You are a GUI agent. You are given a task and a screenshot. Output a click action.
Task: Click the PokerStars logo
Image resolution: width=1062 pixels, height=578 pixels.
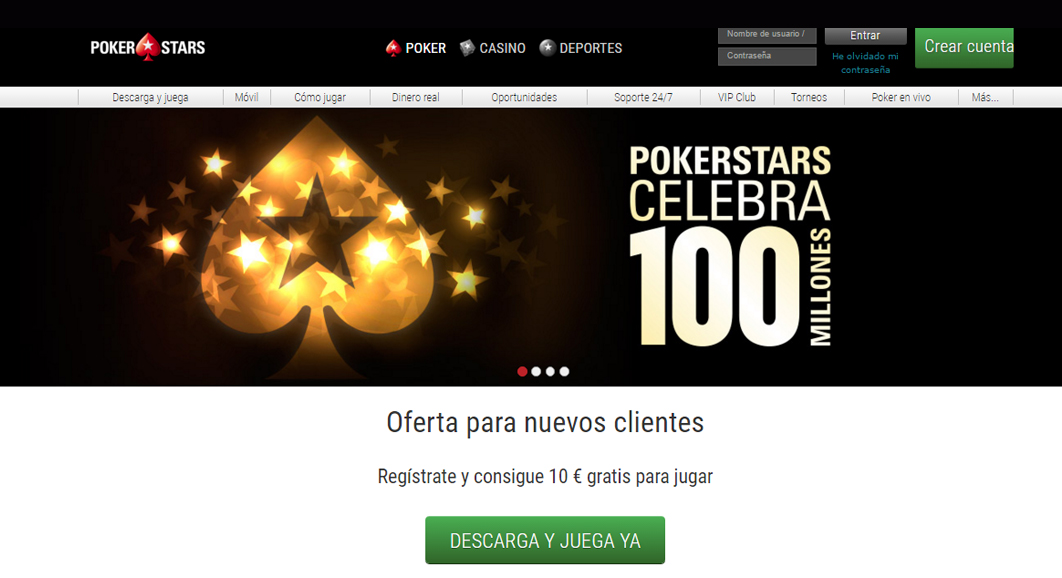148,47
